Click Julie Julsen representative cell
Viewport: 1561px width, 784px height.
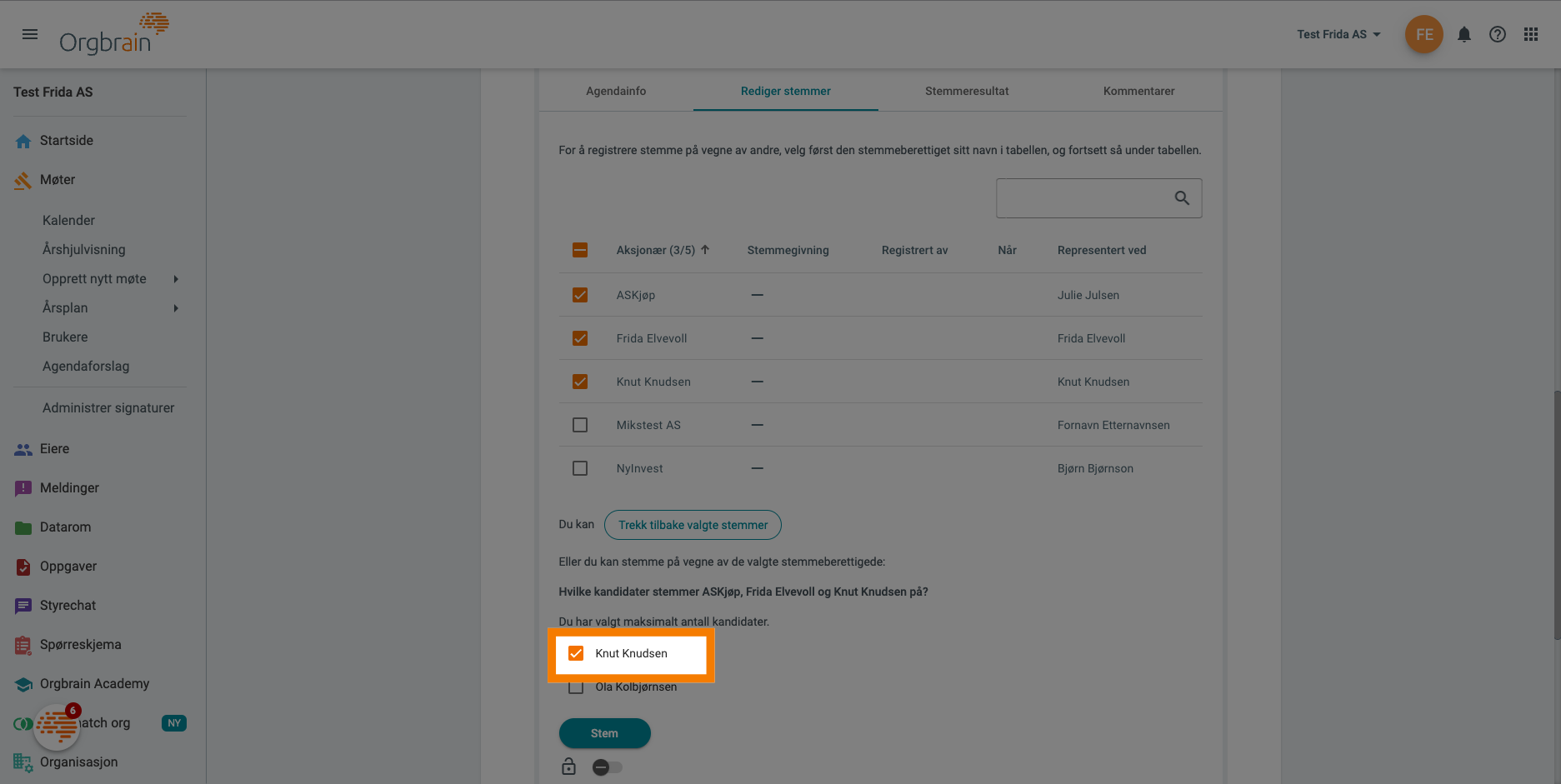point(1088,295)
